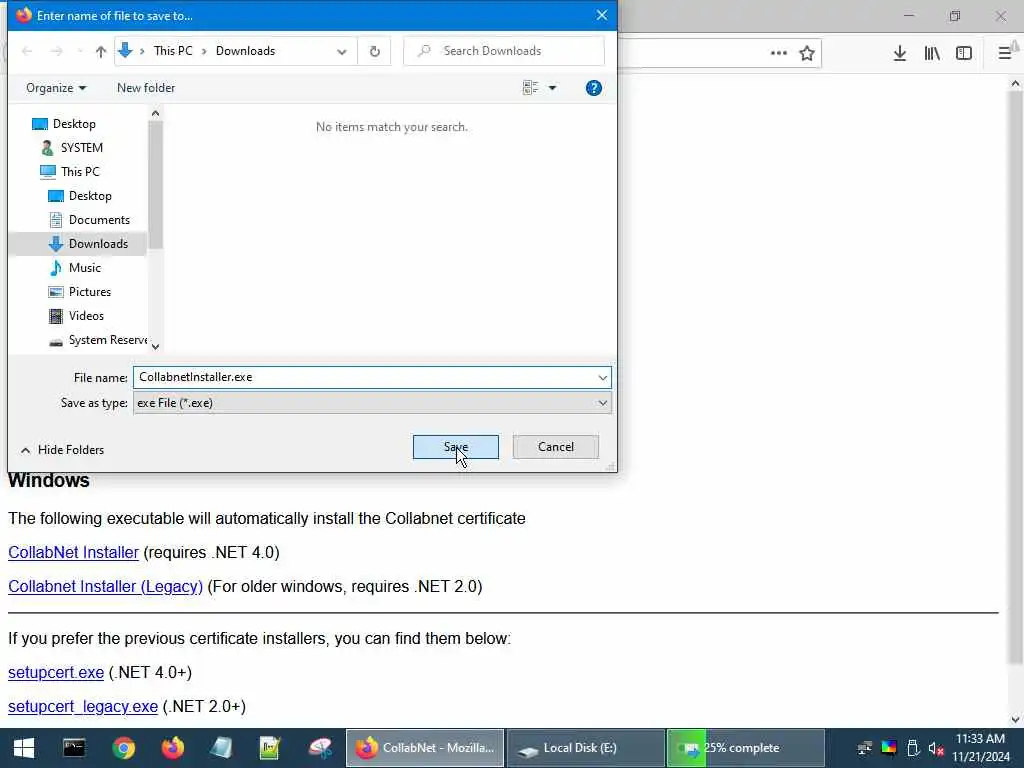Launch Command Prompt from taskbar
Image resolution: width=1024 pixels, height=768 pixels.
(74, 748)
